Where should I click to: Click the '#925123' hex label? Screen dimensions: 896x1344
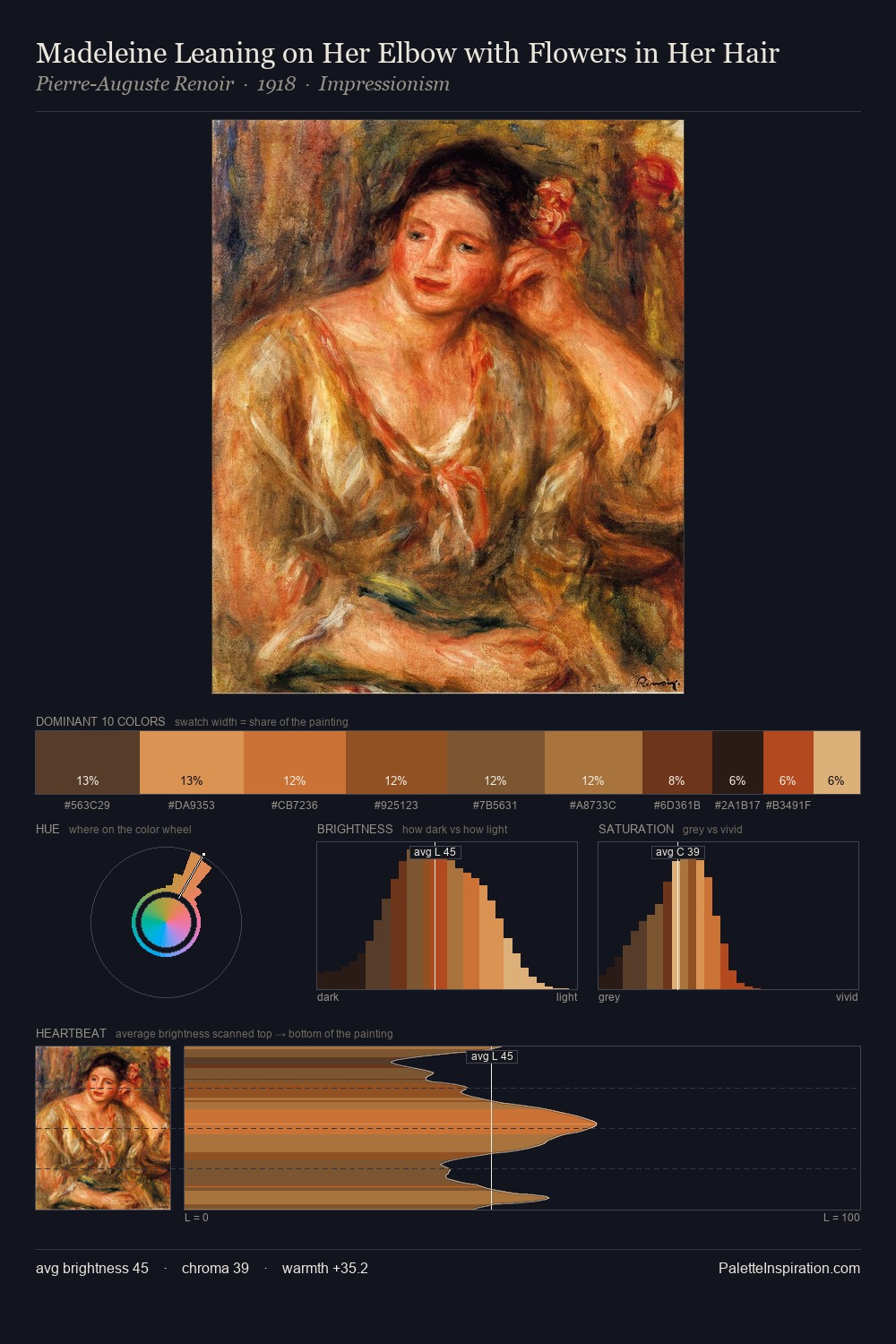(396, 806)
